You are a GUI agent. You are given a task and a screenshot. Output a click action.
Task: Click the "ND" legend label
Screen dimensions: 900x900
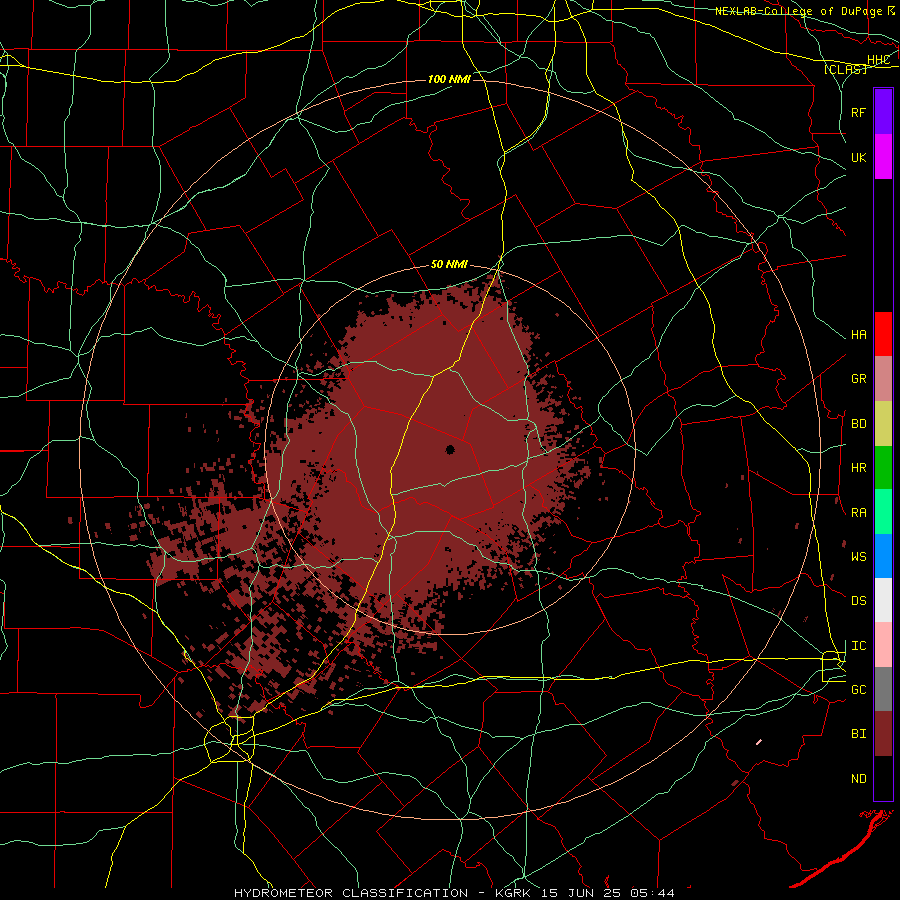coord(858,779)
